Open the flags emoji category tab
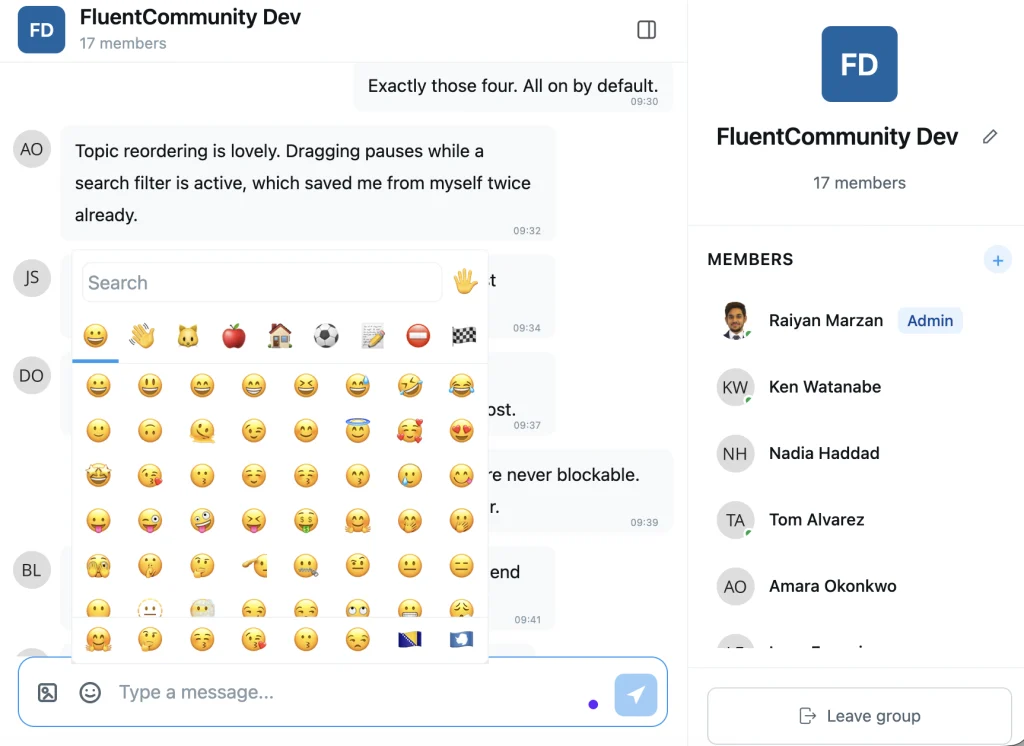Image resolution: width=1024 pixels, height=746 pixels. (x=464, y=336)
